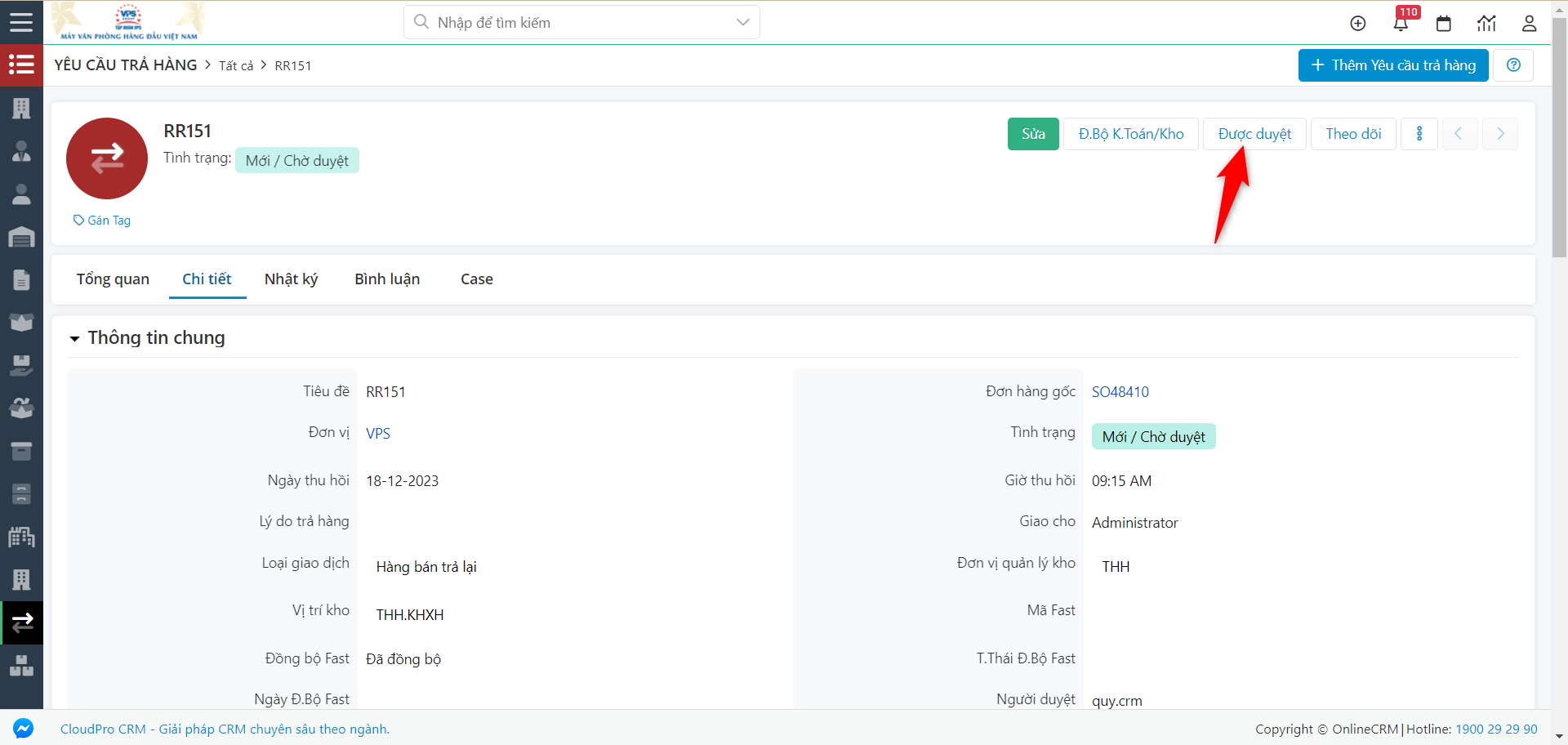Screen dimensions: 1568x745
Task: Open the Case tab
Action: pos(477,279)
